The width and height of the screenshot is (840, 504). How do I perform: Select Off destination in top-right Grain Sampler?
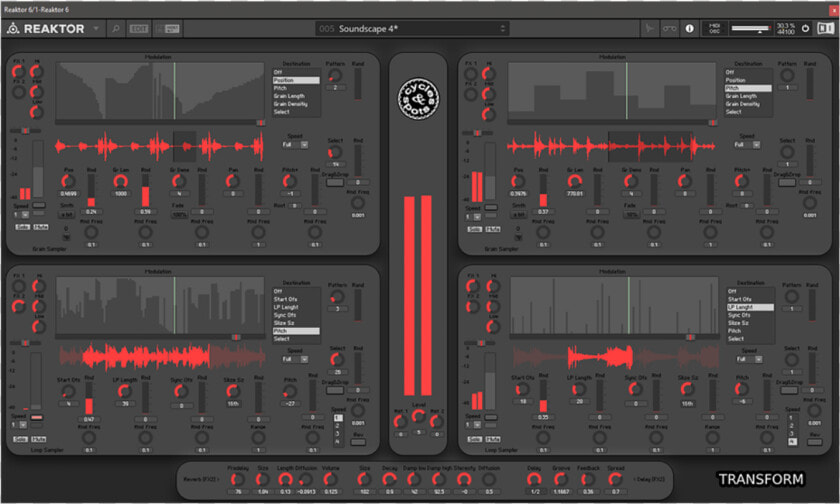pyautogui.click(x=748, y=72)
